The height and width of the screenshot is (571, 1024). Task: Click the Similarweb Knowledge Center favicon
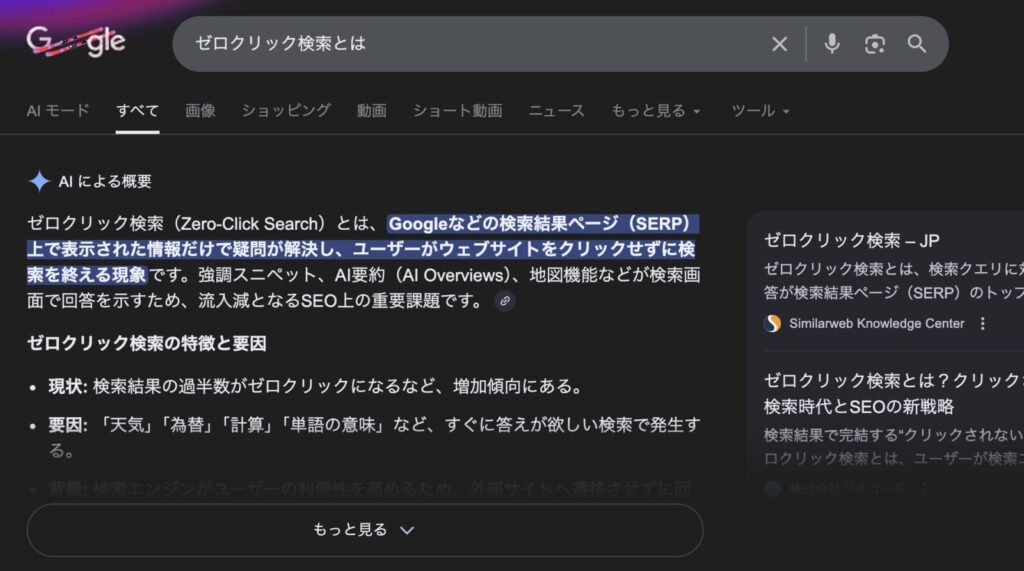[x=772, y=323]
